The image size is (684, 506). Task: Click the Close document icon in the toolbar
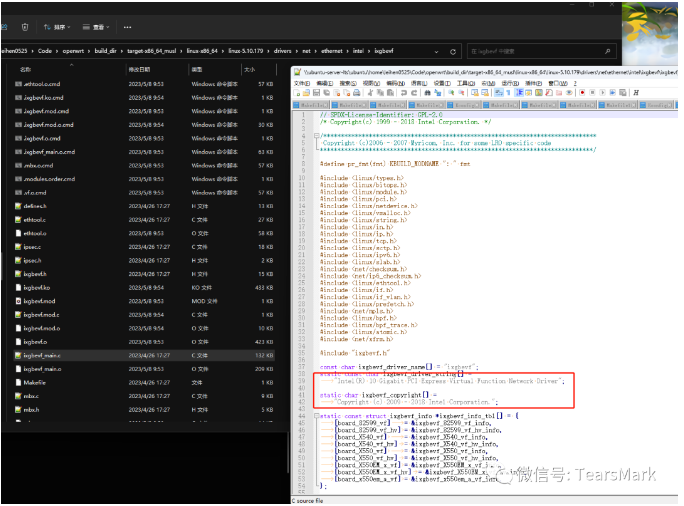pyautogui.click(x=336, y=92)
